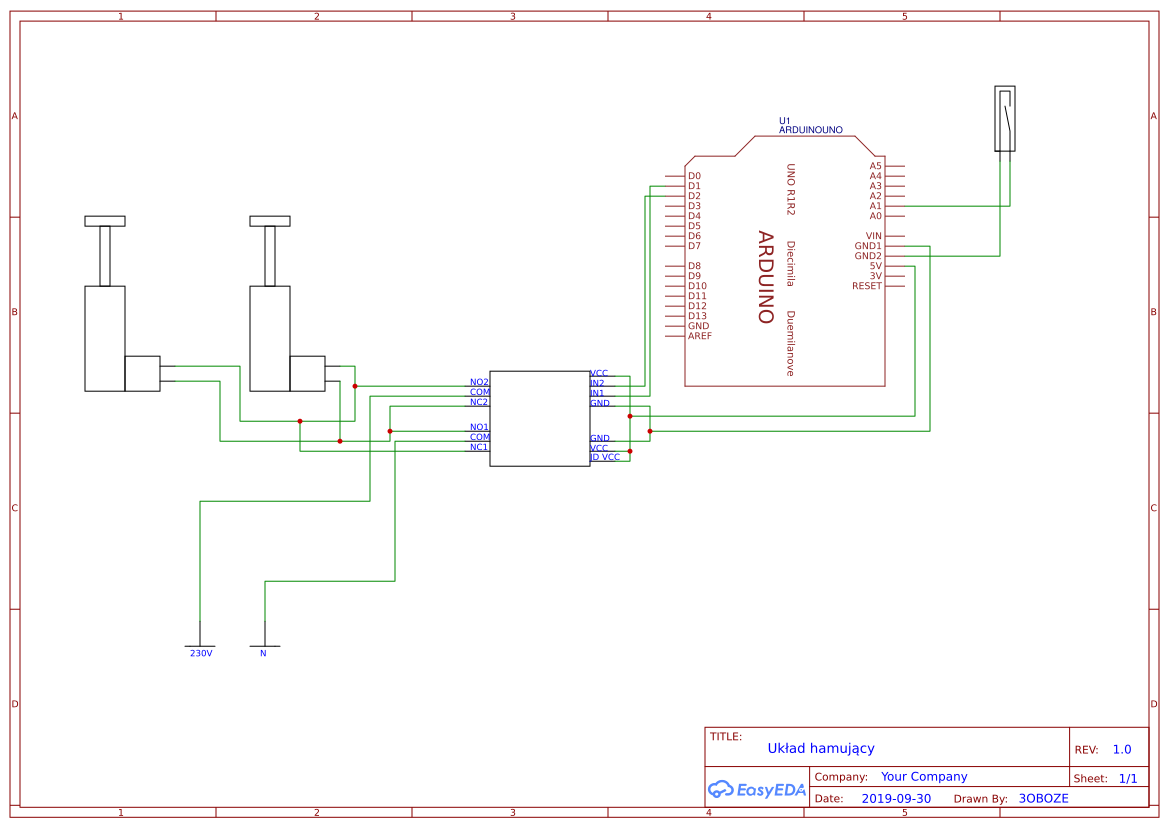Select the JD VCC relay pin
The image size is (1169, 828).
(x=604, y=455)
